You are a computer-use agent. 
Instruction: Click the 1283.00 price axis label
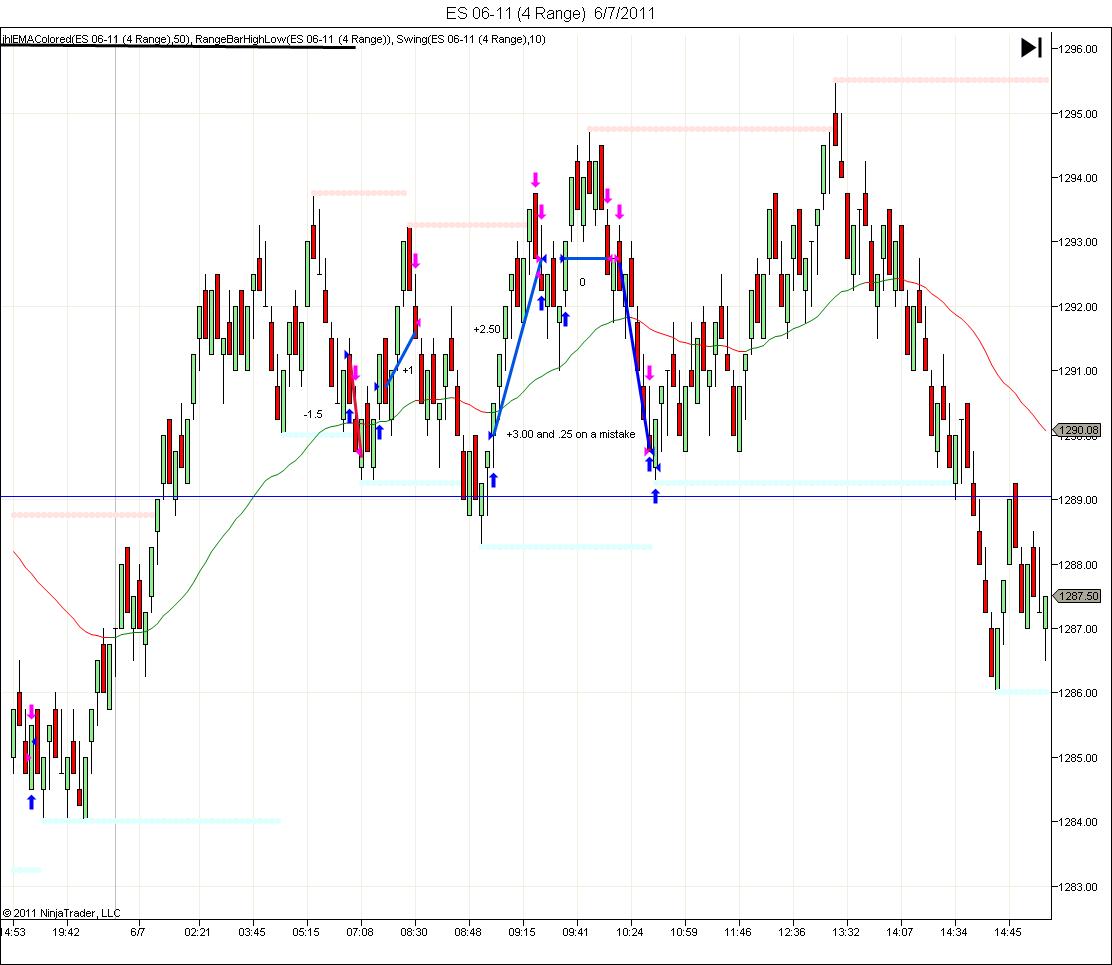point(1078,887)
